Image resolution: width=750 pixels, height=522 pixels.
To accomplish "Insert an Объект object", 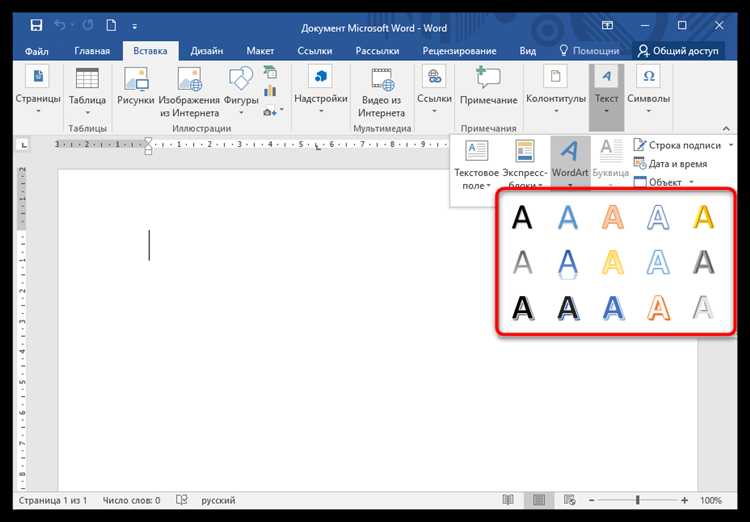I will point(658,182).
